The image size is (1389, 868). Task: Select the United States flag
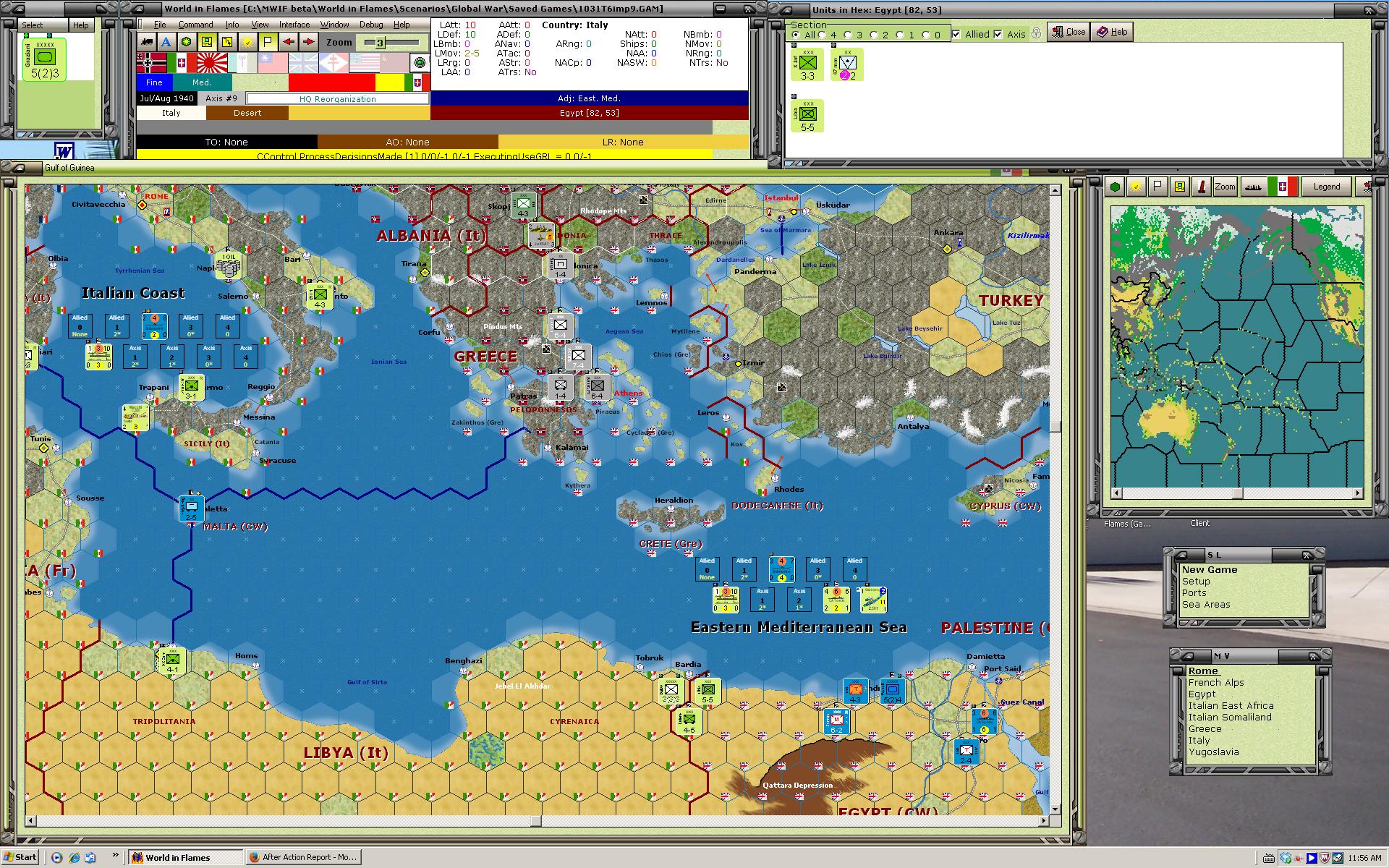[x=364, y=63]
